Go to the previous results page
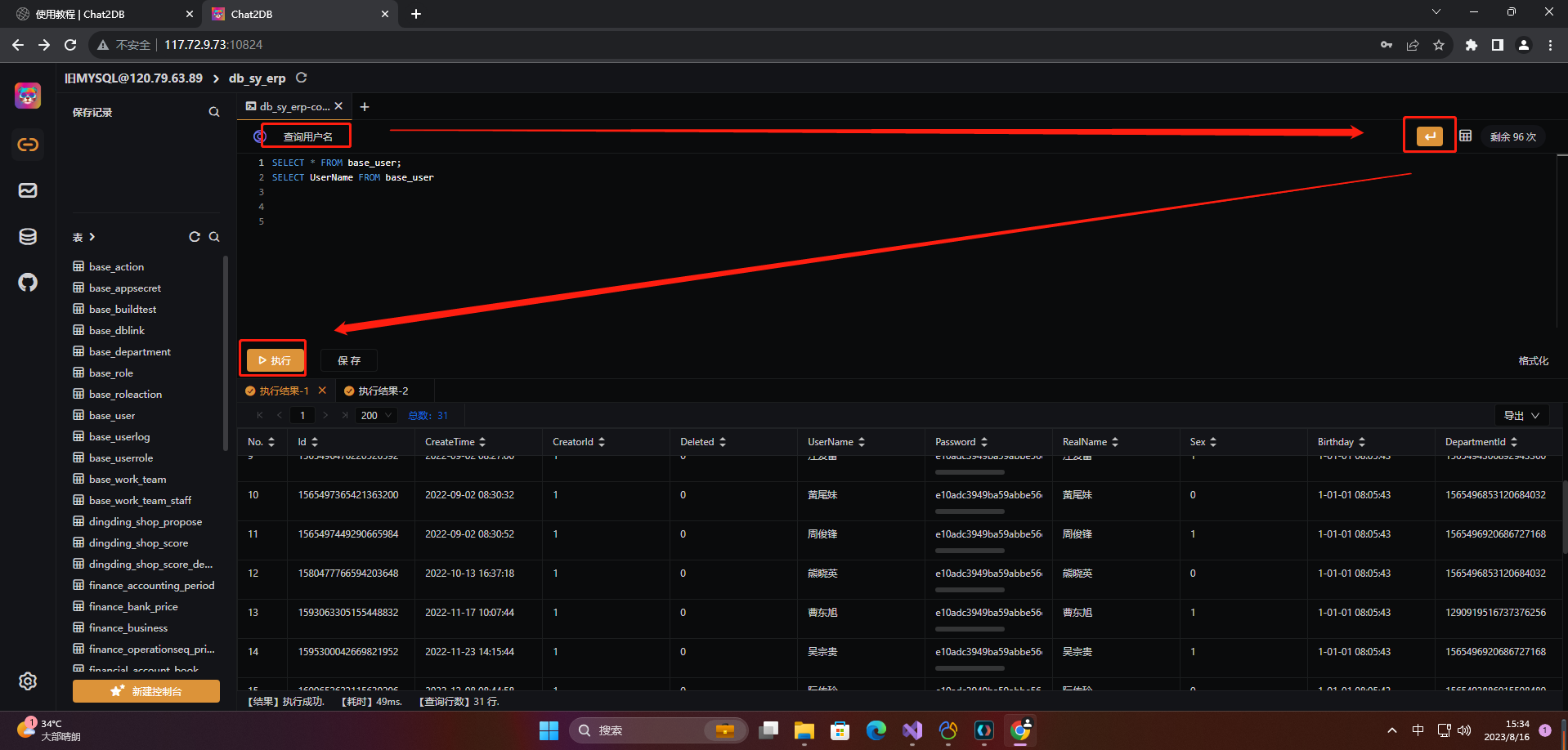The height and width of the screenshot is (750, 1568). tap(280, 415)
